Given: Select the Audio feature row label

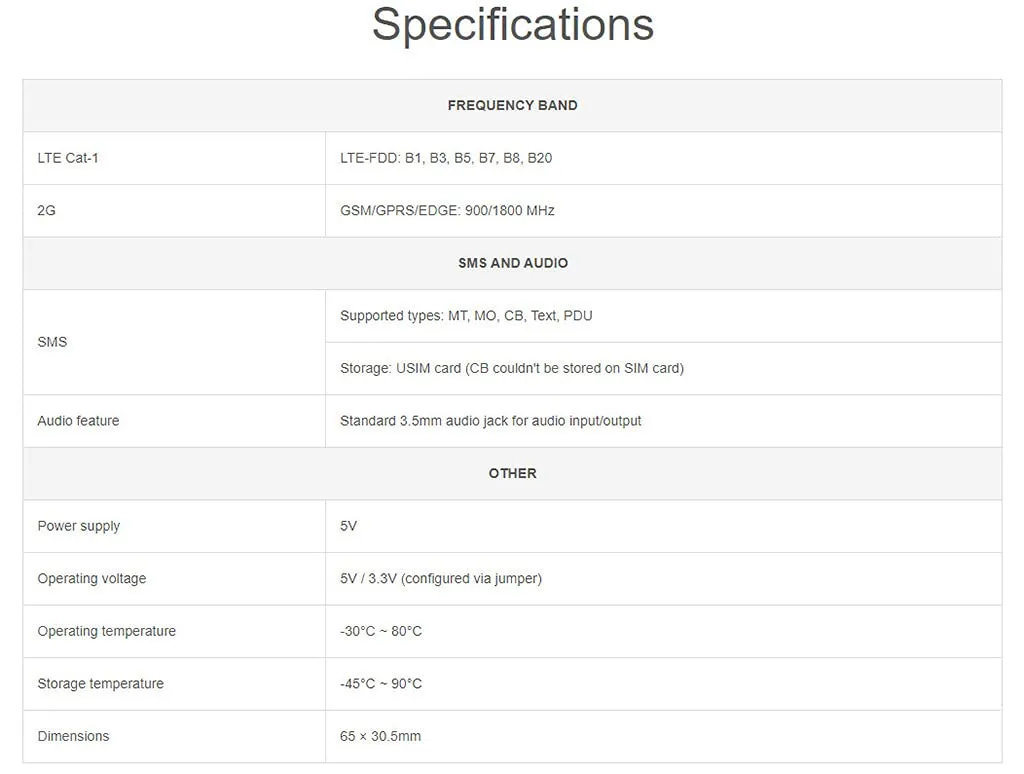Looking at the screenshot, I should pos(78,421).
